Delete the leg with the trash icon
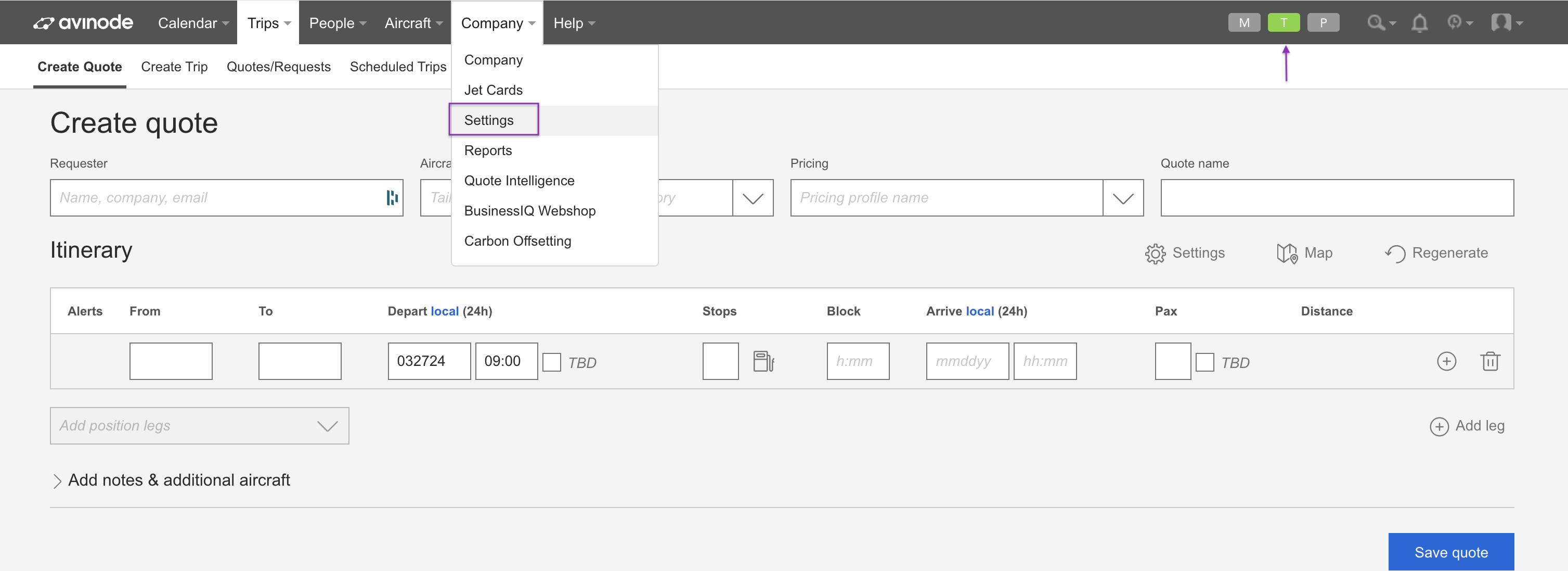The height and width of the screenshot is (571, 1568). pos(1489,361)
